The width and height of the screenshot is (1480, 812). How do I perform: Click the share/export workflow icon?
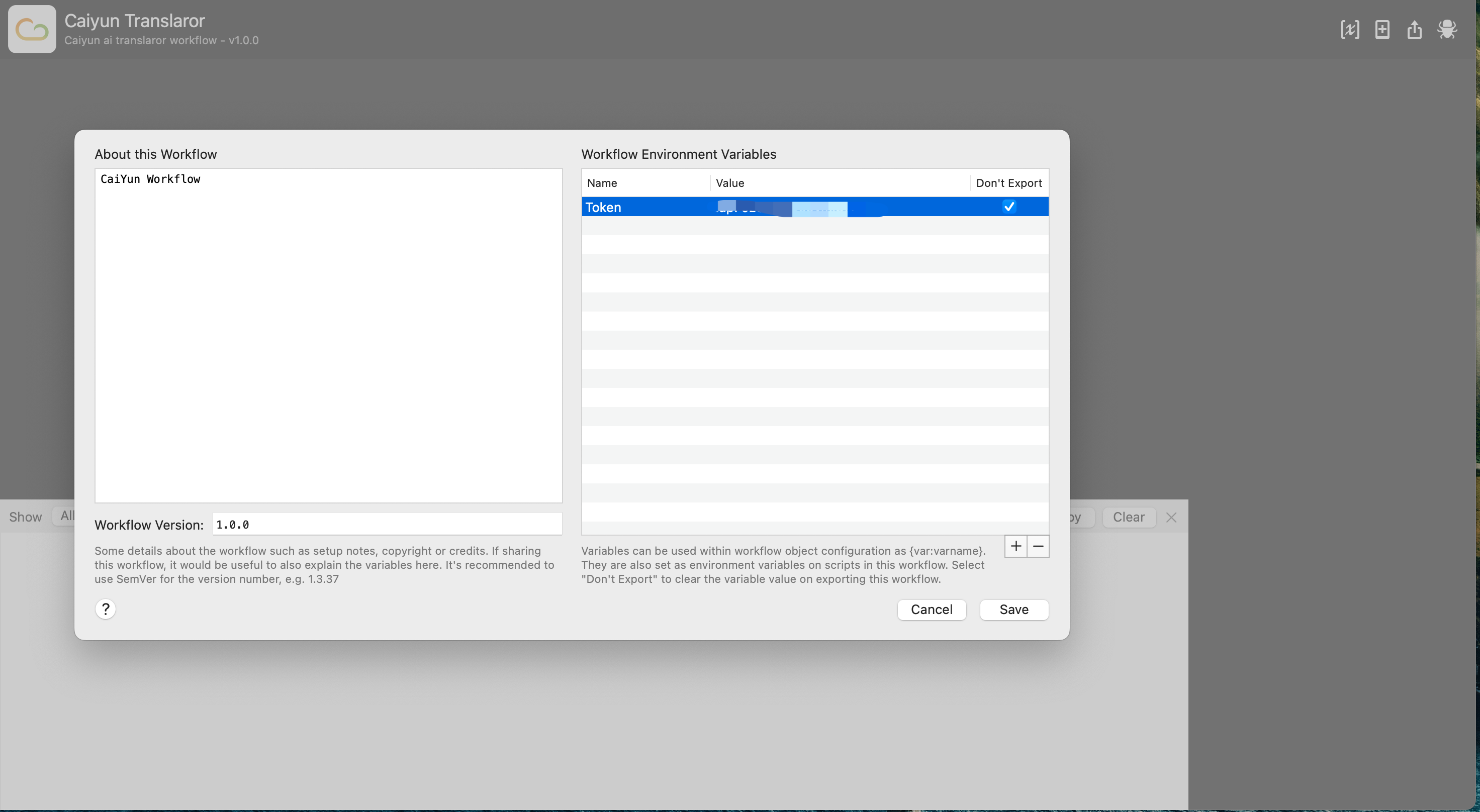point(1415,29)
